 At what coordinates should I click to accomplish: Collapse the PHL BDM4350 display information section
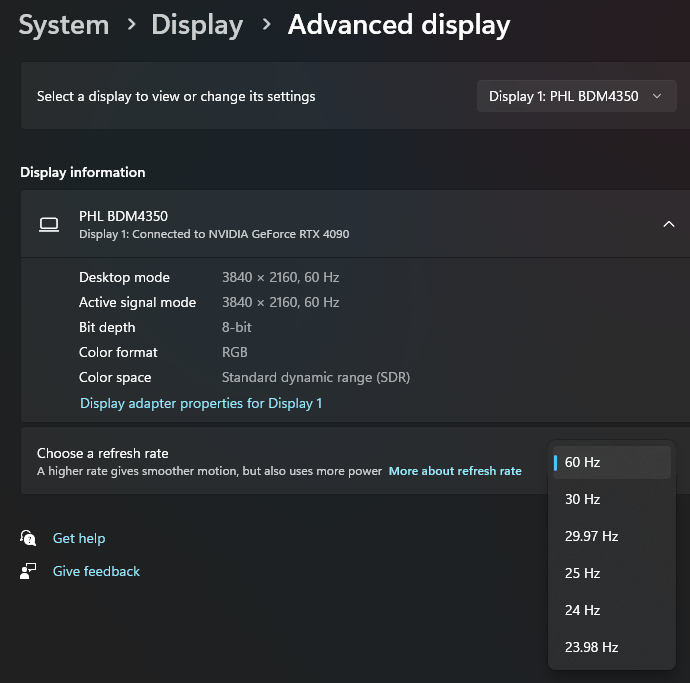point(668,224)
